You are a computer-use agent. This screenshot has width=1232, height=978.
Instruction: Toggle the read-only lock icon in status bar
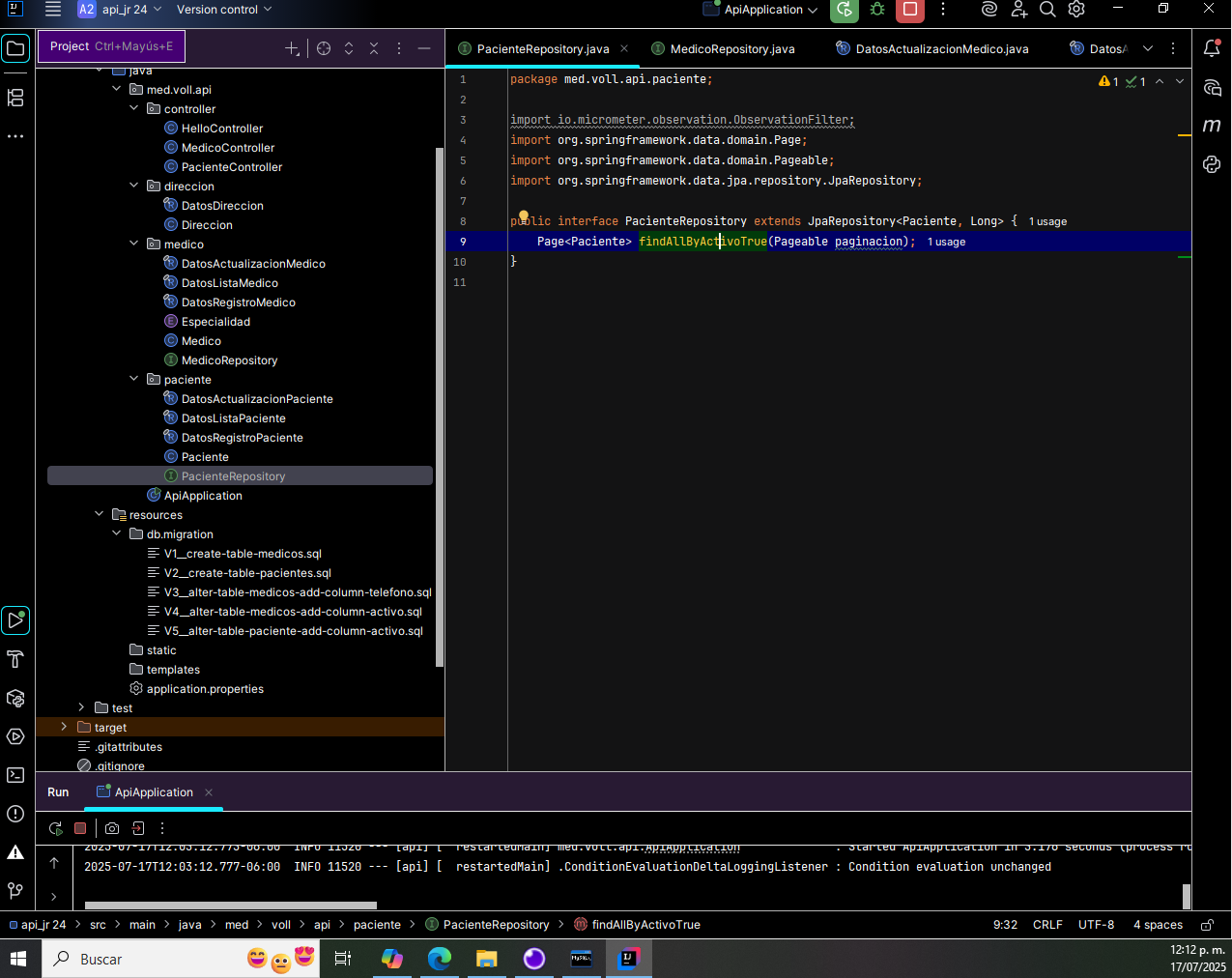click(1207, 925)
